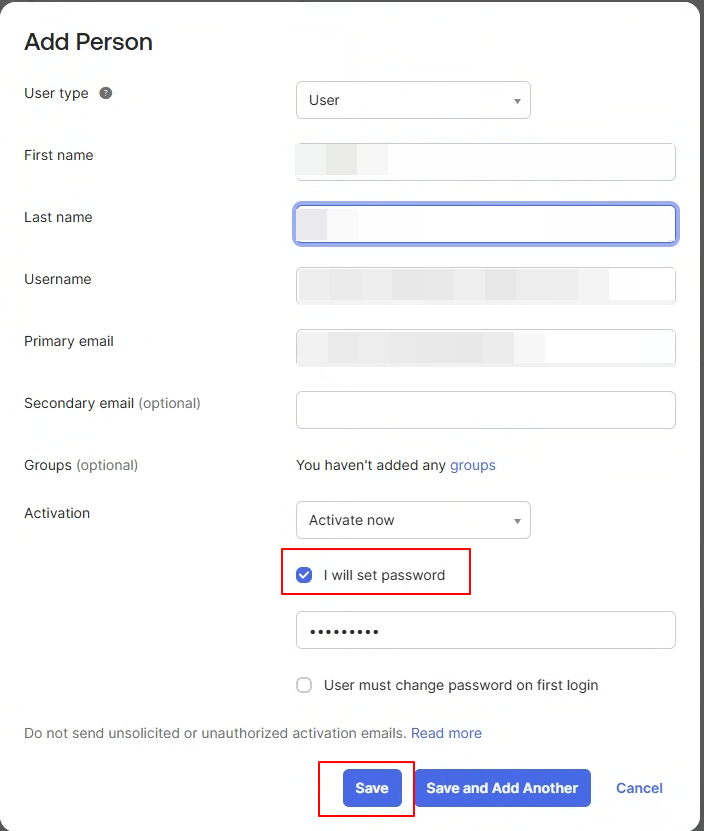Click the Secondary email input box
Image resolution: width=704 pixels, height=831 pixels.
point(486,410)
